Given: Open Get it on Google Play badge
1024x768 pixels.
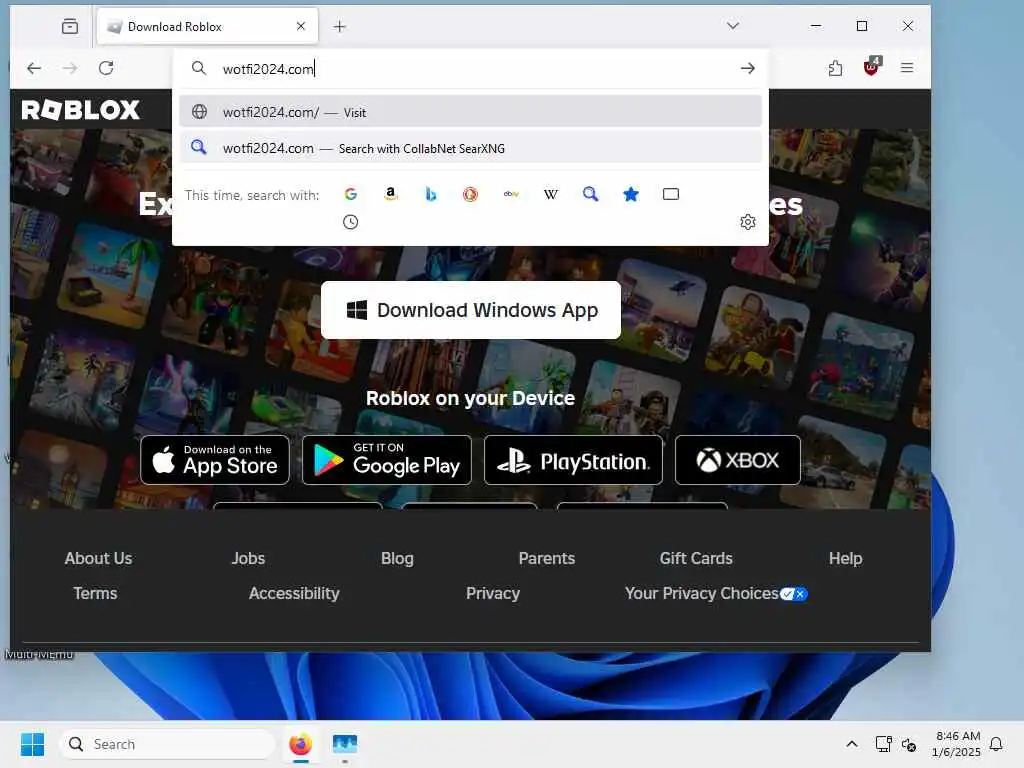Looking at the screenshot, I should point(387,460).
